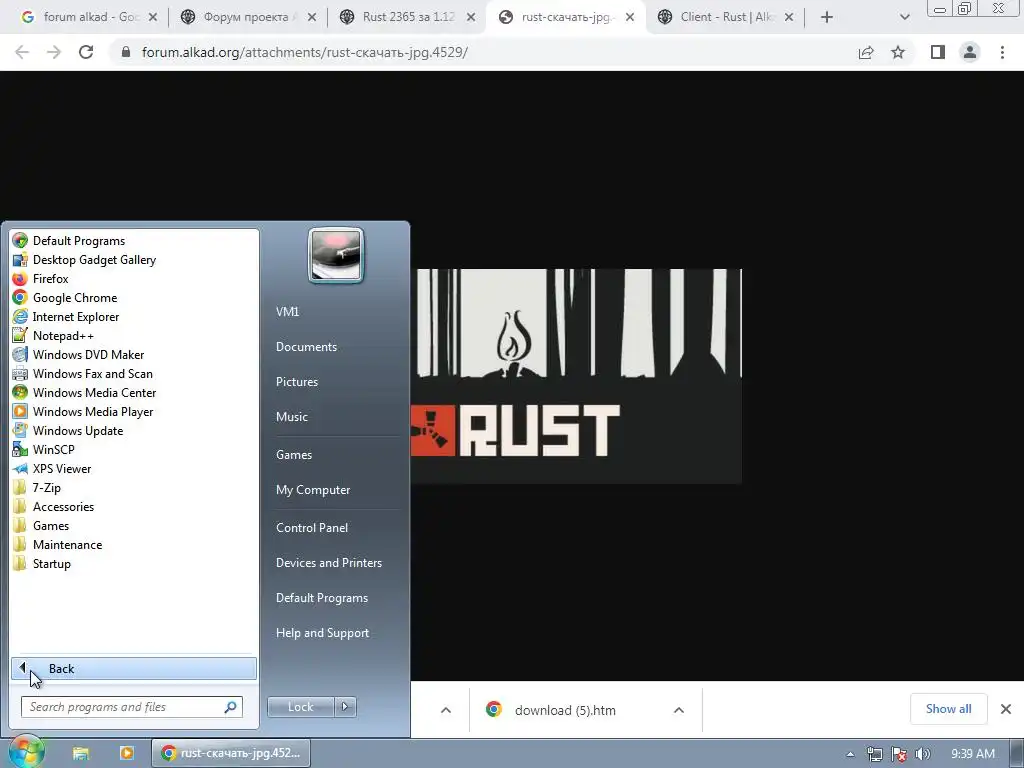Image resolution: width=1024 pixels, height=768 pixels.
Task: Toggle the Chrome side panel
Action: 938,52
